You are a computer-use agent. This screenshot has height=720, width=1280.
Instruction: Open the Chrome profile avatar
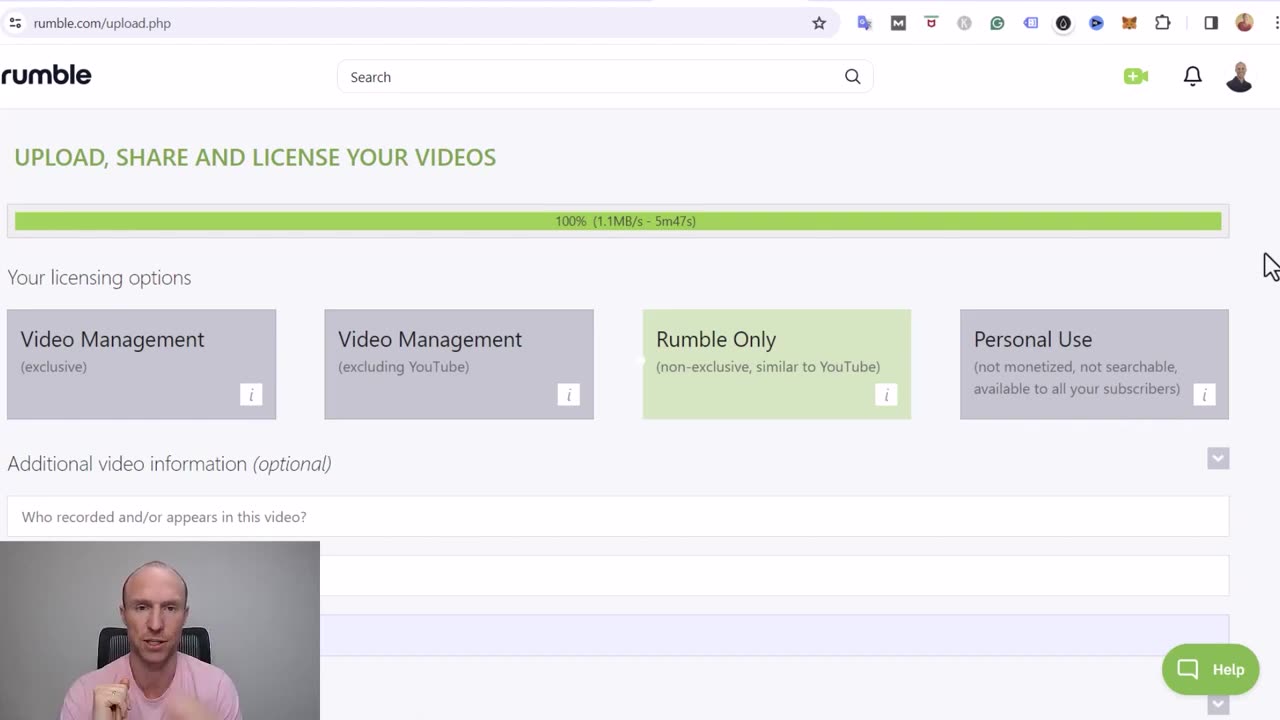(x=1244, y=23)
